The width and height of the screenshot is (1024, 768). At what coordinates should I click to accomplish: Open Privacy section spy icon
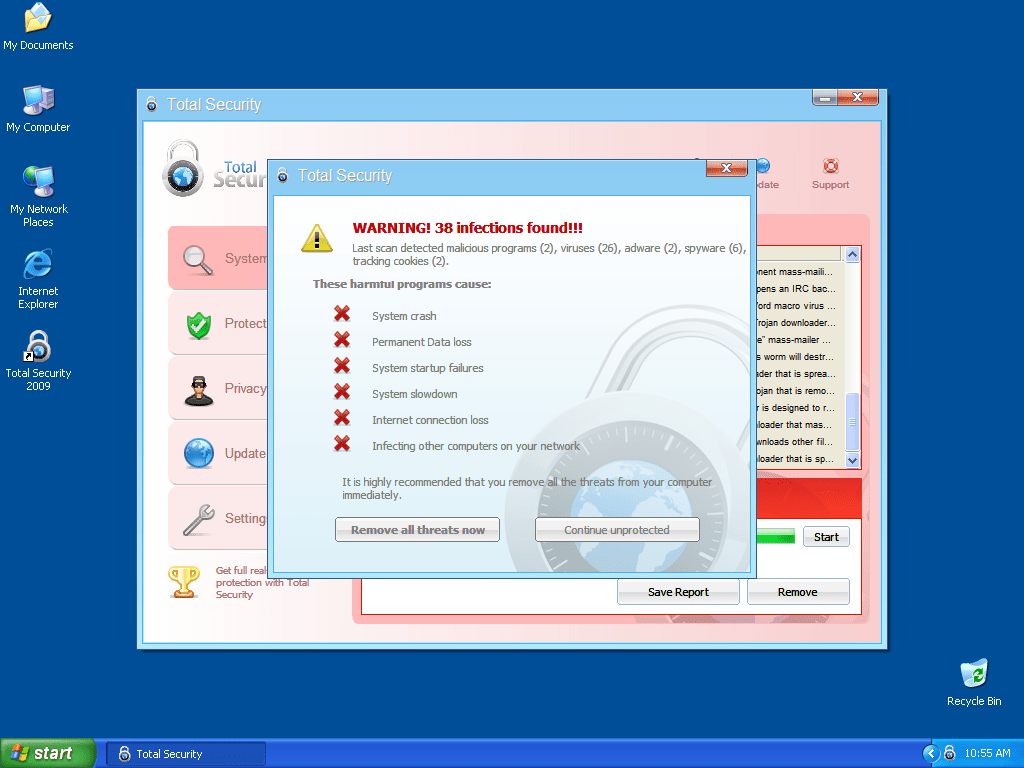point(199,389)
